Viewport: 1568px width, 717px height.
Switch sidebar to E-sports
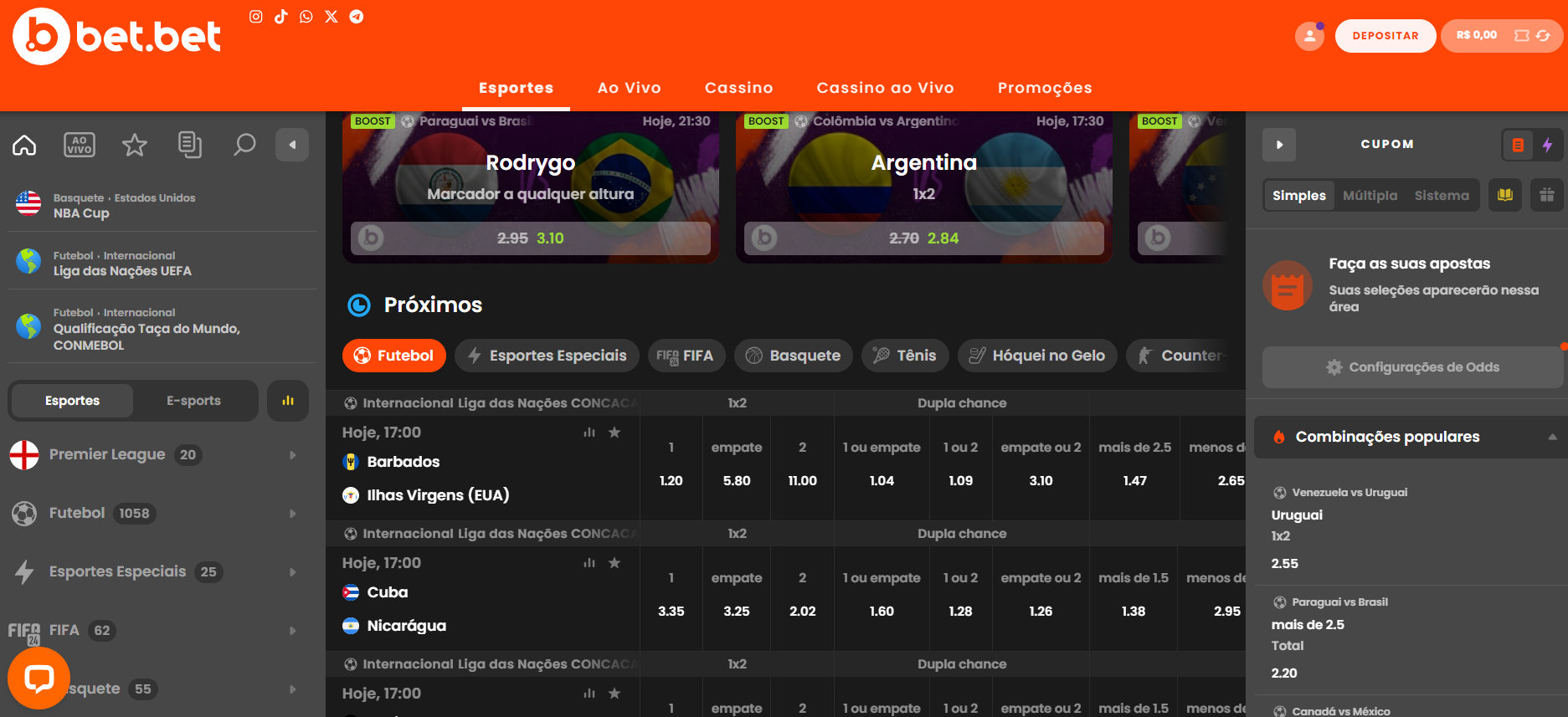point(193,401)
